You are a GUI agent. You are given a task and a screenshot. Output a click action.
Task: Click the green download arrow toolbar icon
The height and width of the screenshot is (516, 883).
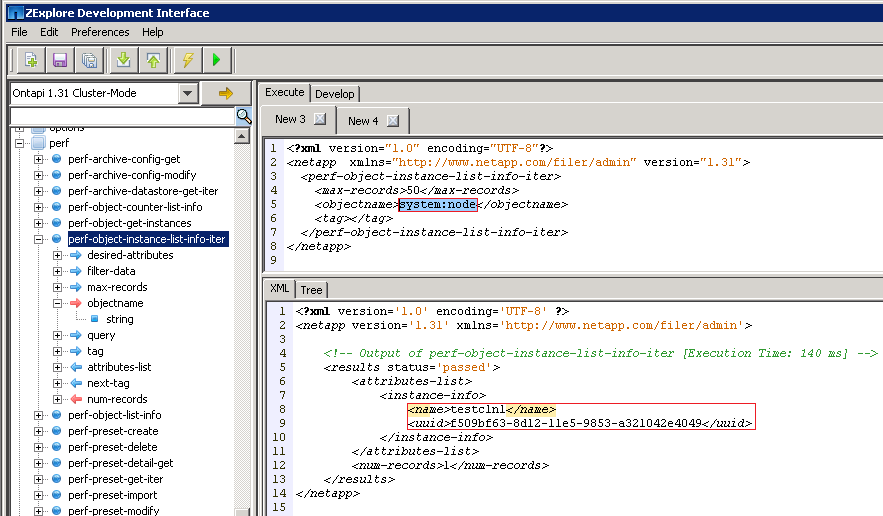123,60
